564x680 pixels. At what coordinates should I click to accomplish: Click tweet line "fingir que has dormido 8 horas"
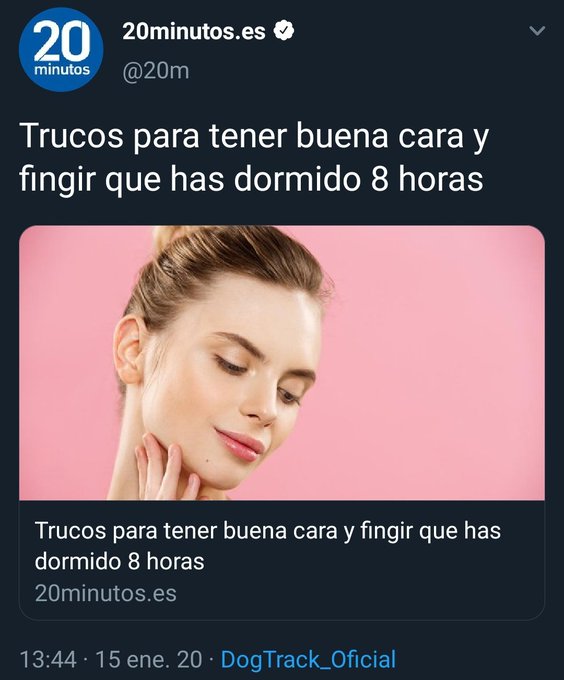click(251, 180)
